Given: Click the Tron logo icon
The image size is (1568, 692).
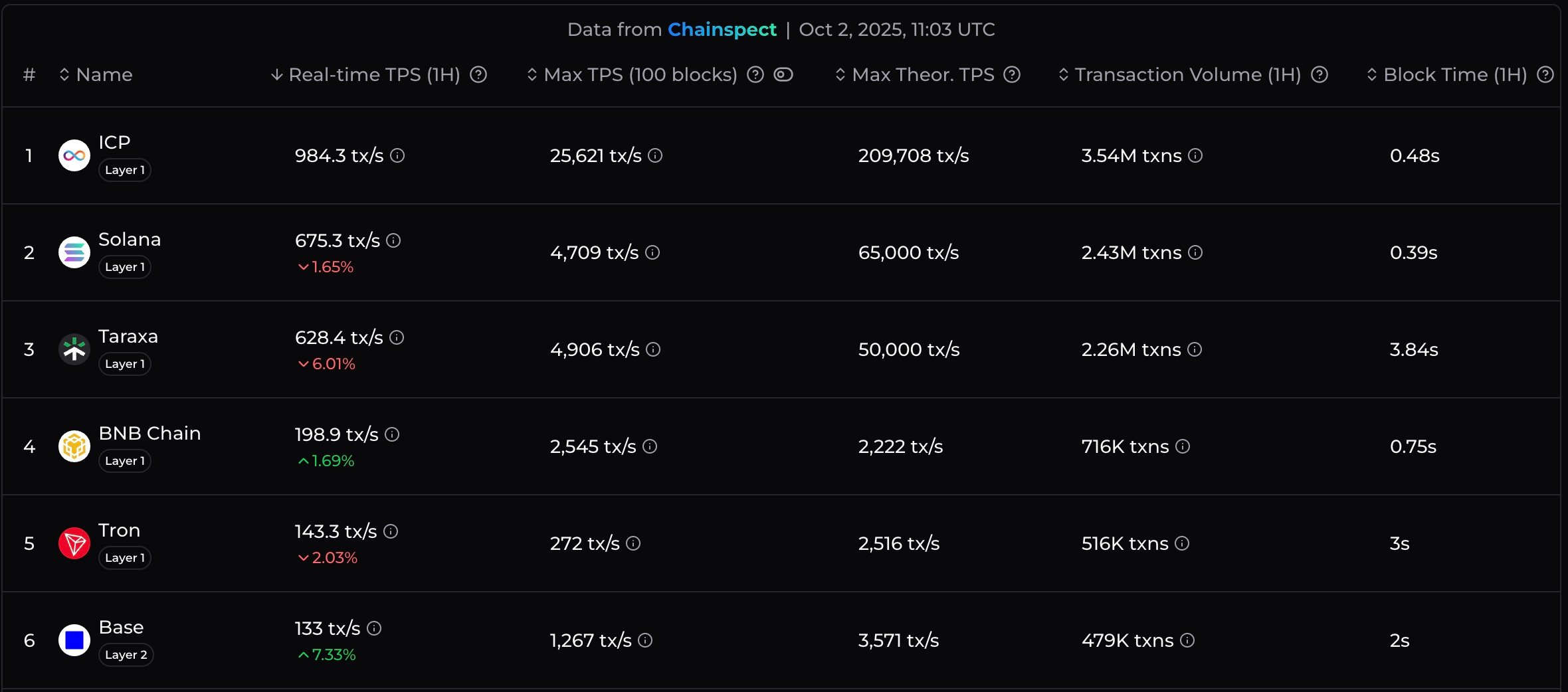Looking at the screenshot, I should [x=74, y=543].
